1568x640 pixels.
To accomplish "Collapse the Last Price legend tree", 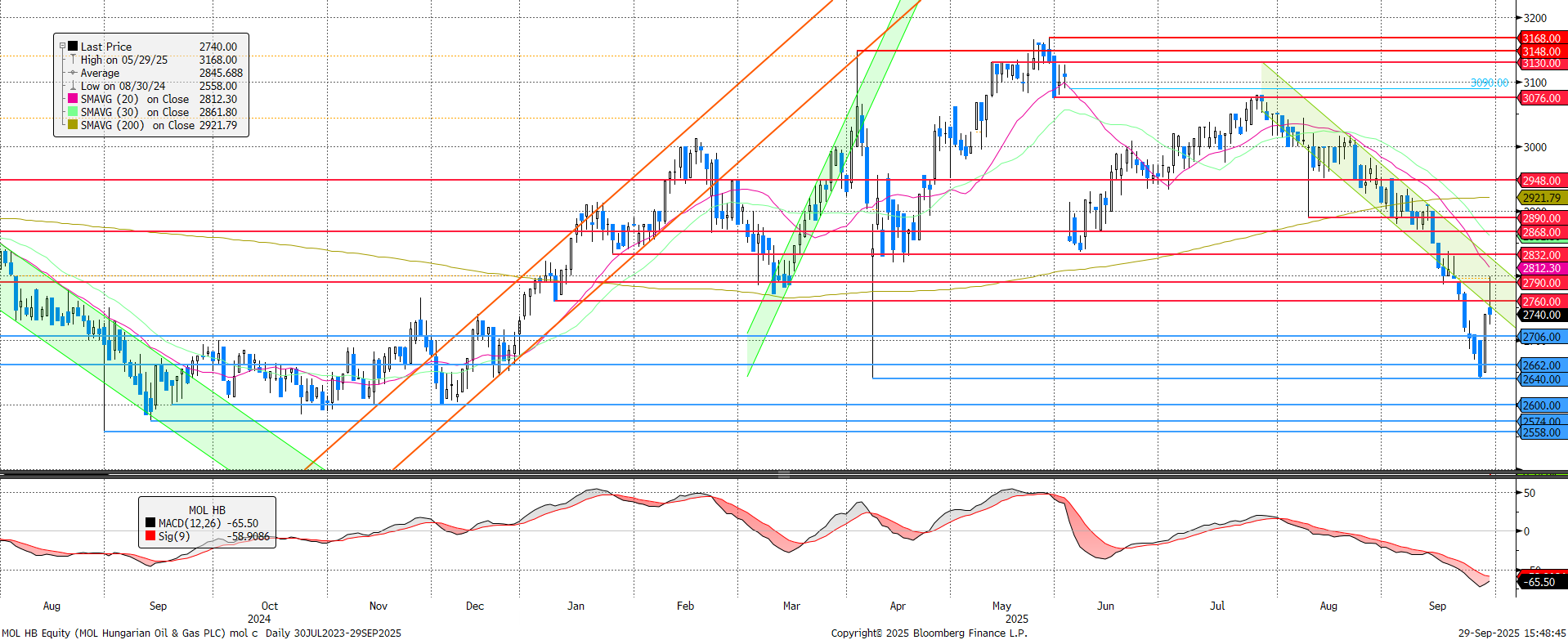I will (63, 47).
